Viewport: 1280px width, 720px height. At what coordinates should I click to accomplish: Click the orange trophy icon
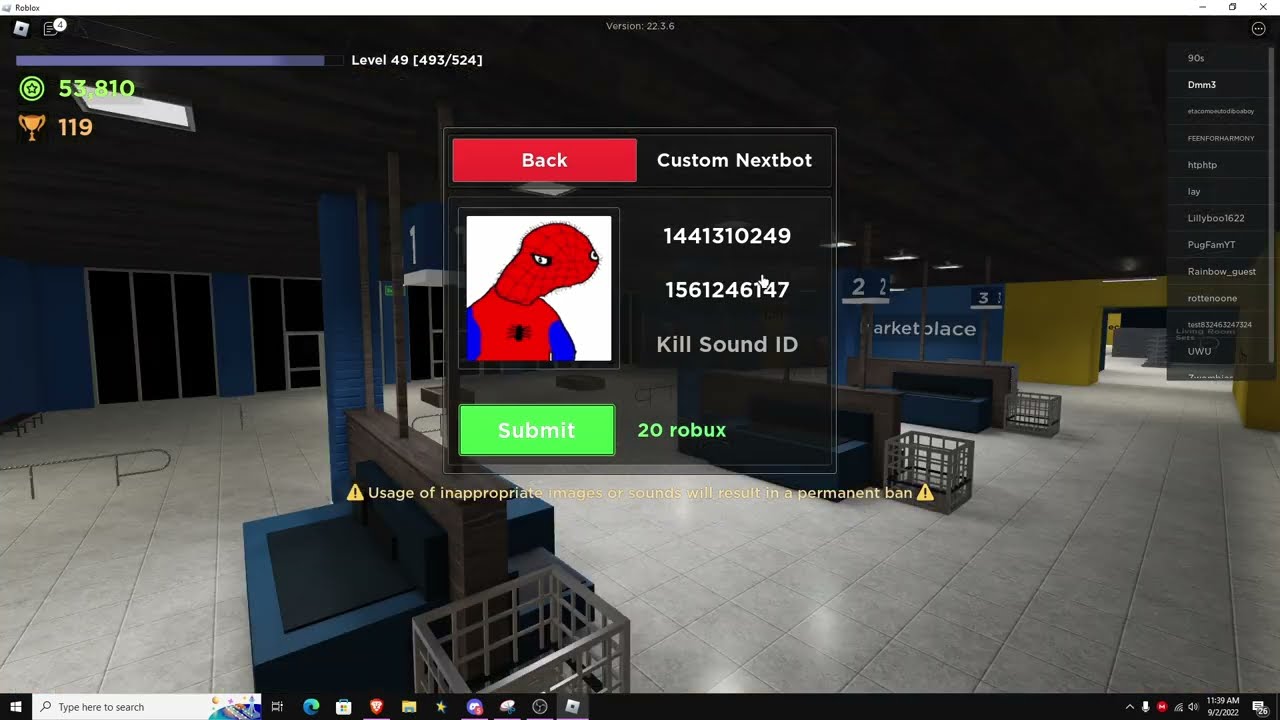32,127
